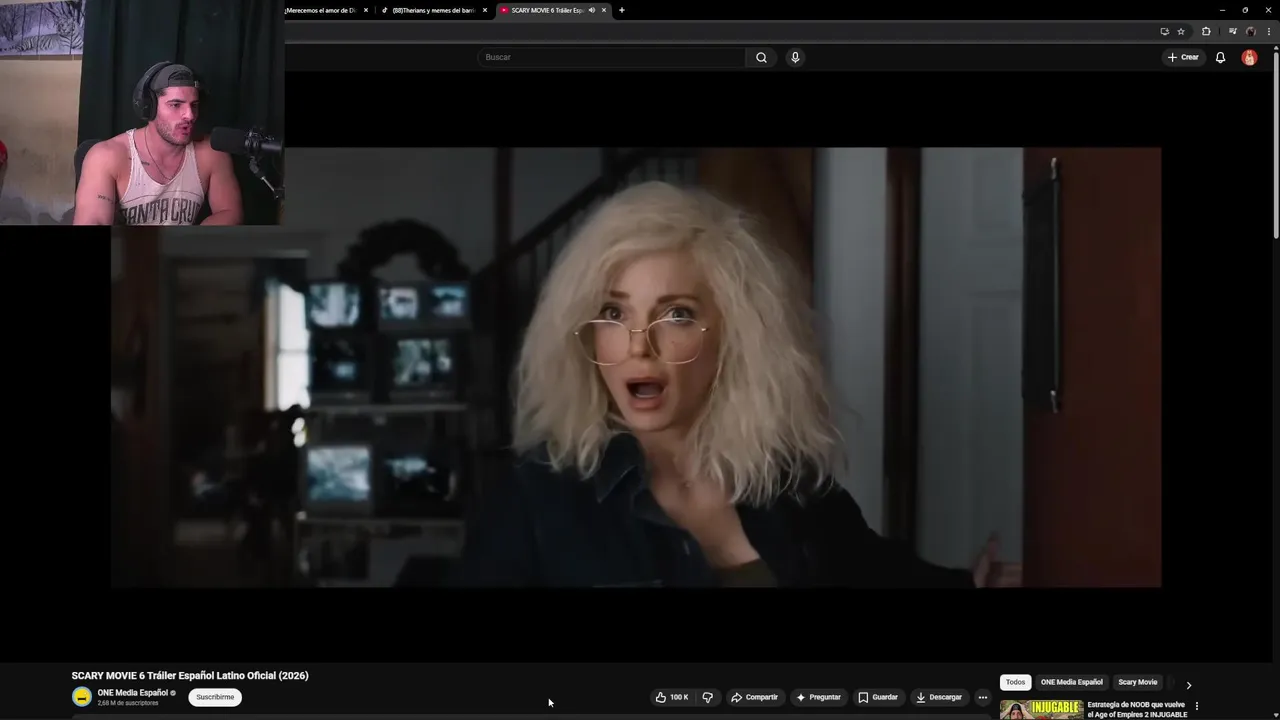
Task: Subscribe using the Suscribirme button
Action: [215, 697]
